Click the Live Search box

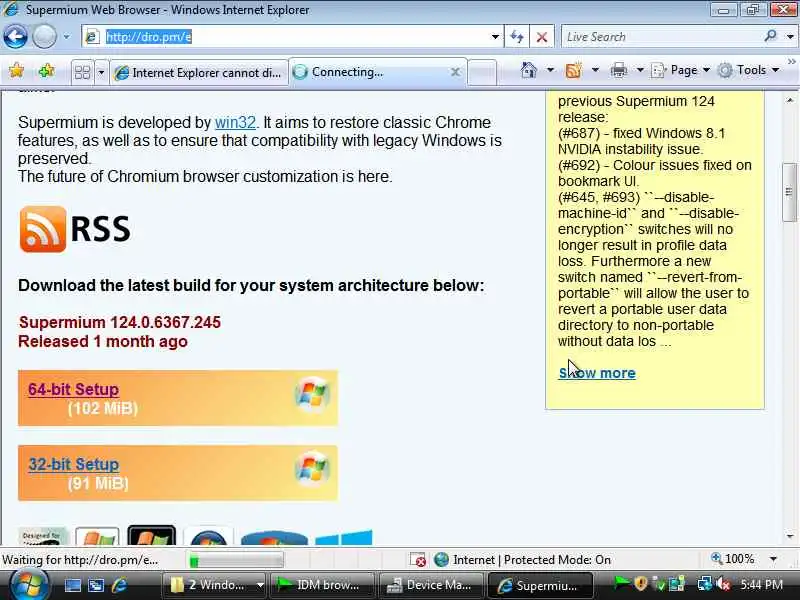(x=661, y=37)
